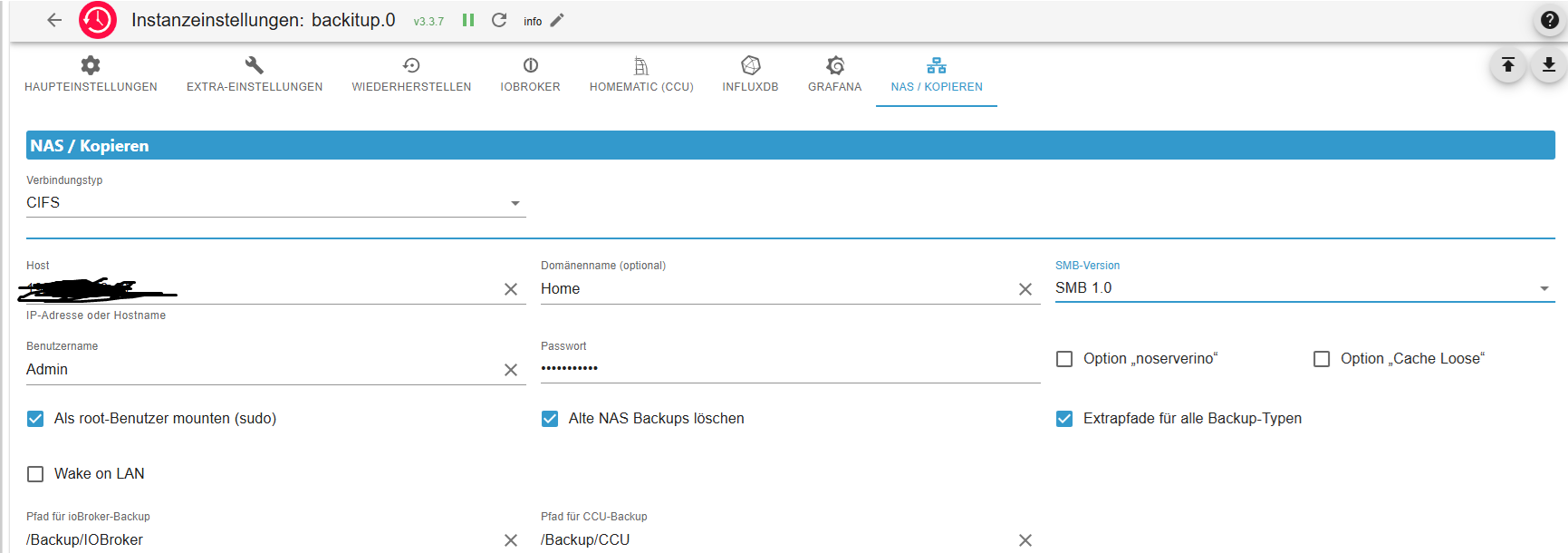Open the help question mark icon
The width and height of the screenshot is (1568, 553).
coord(1550,20)
